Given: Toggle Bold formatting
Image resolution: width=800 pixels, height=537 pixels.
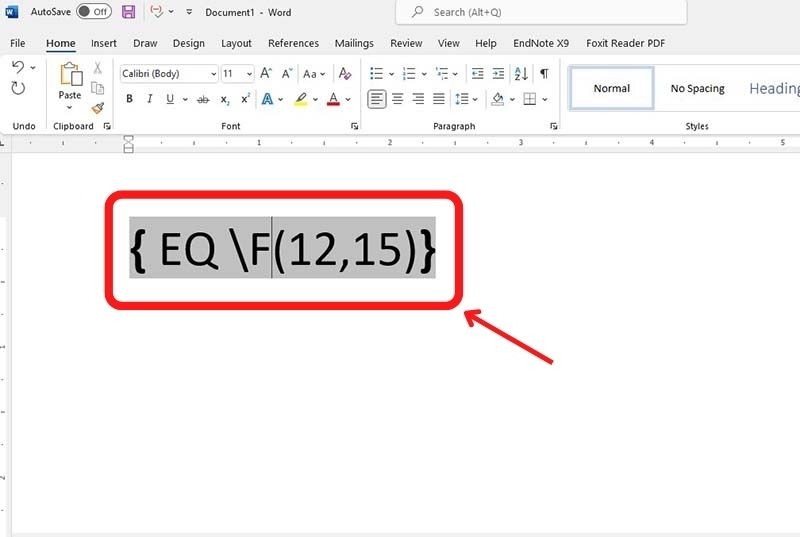Looking at the screenshot, I should tap(129, 99).
